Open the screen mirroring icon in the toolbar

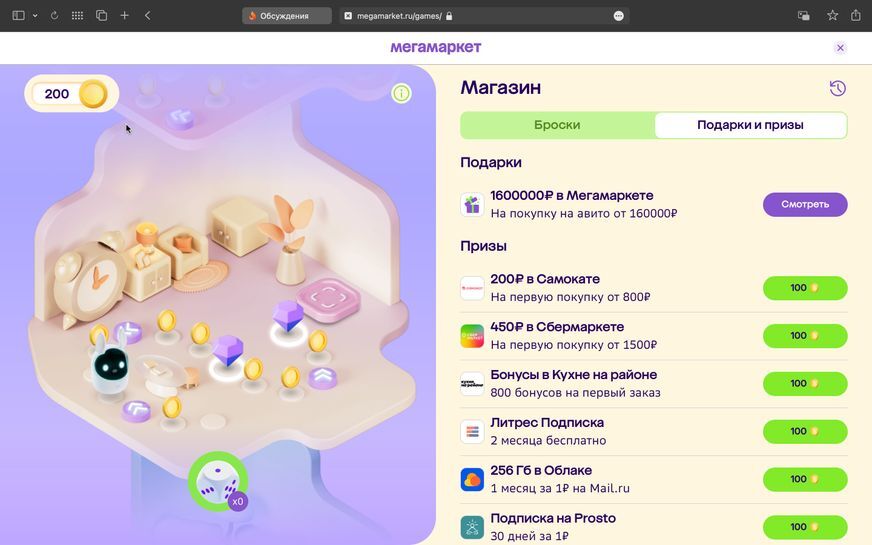pos(804,16)
